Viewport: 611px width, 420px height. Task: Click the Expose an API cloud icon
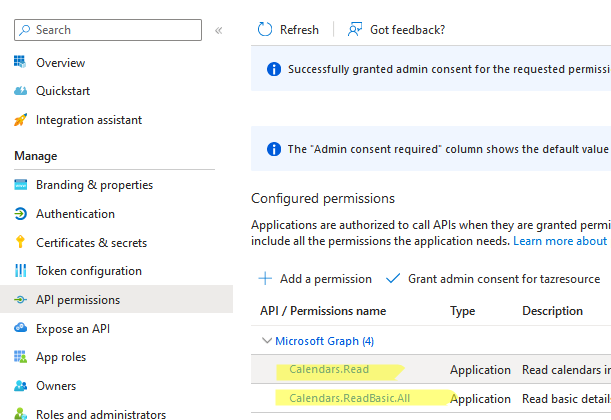20,328
